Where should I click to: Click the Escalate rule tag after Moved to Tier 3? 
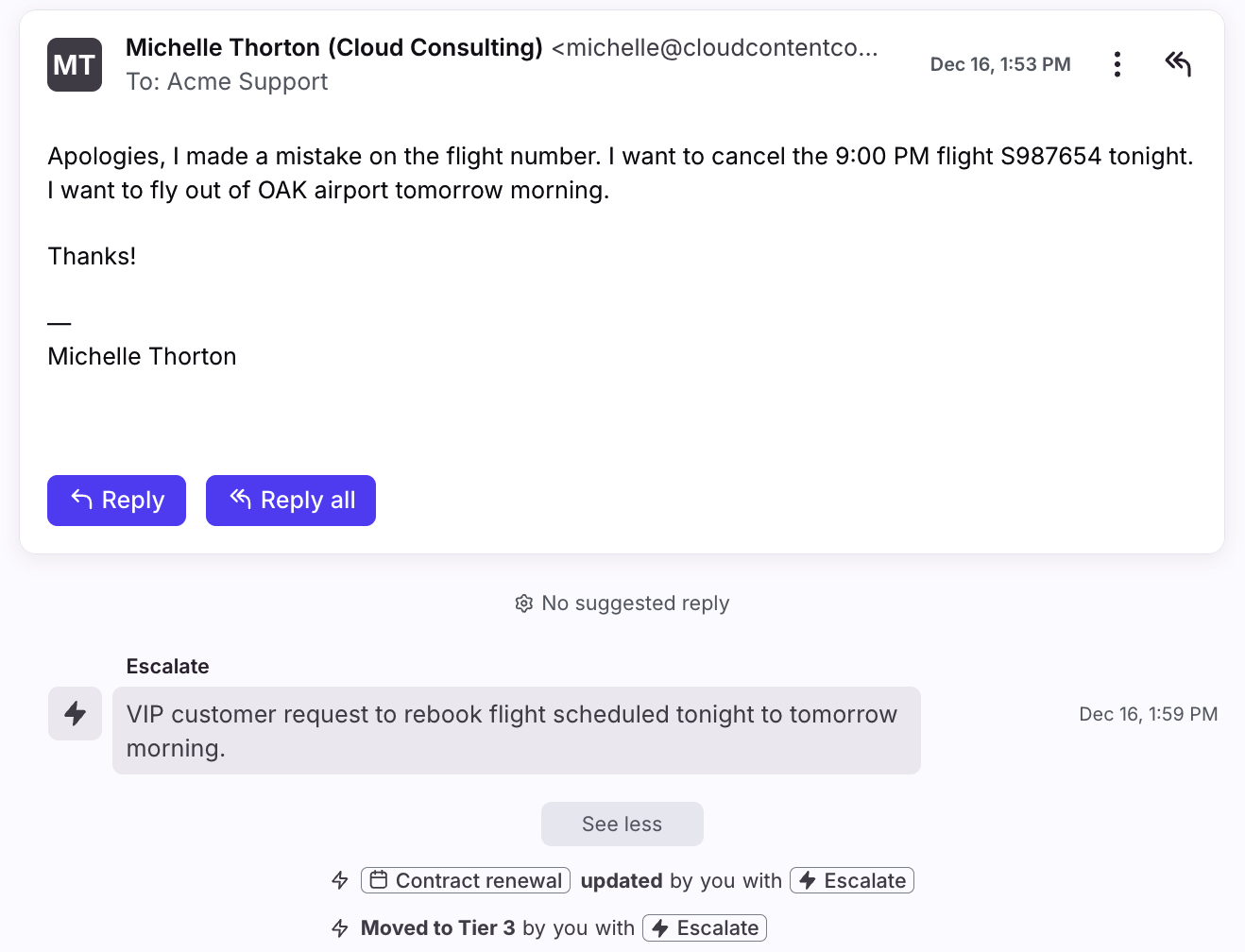tap(705, 928)
